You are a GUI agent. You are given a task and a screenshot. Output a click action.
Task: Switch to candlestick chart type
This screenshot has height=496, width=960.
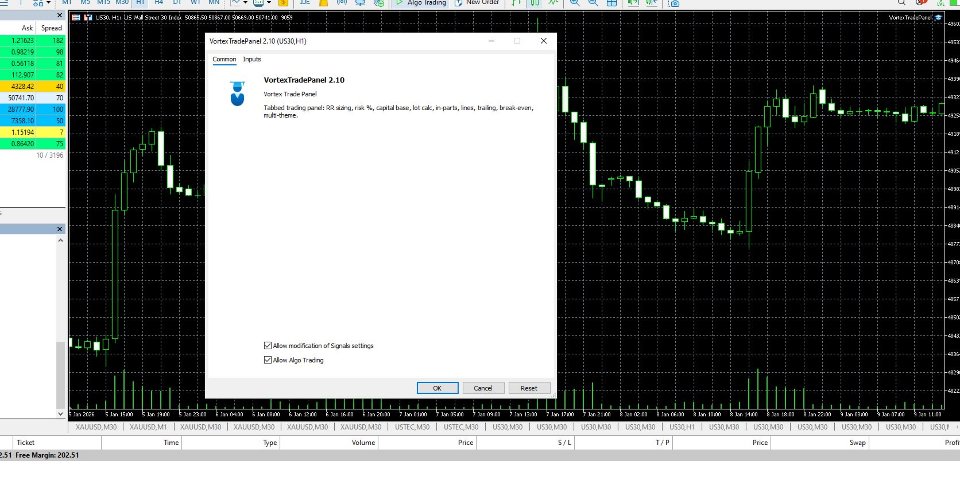[534, 2]
